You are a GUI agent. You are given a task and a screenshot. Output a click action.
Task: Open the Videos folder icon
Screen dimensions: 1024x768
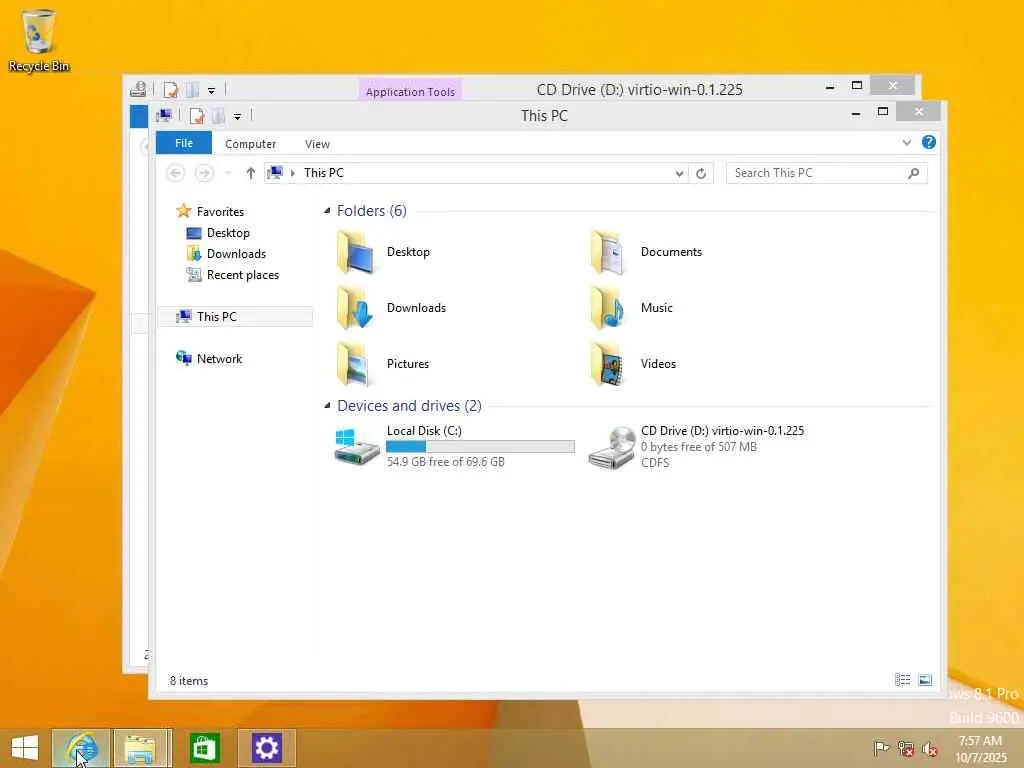pyautogui.click(x=608, y=364)
